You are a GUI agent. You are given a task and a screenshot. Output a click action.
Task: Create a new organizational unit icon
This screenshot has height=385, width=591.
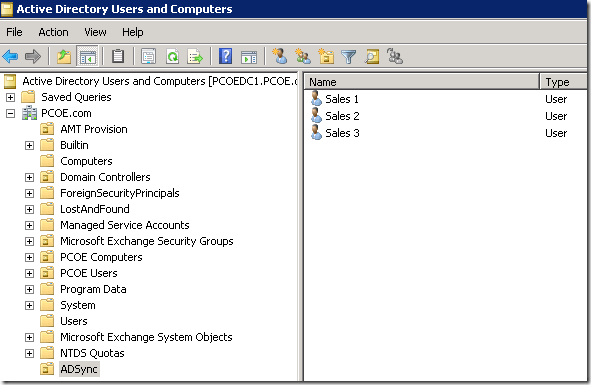(326, 56)
